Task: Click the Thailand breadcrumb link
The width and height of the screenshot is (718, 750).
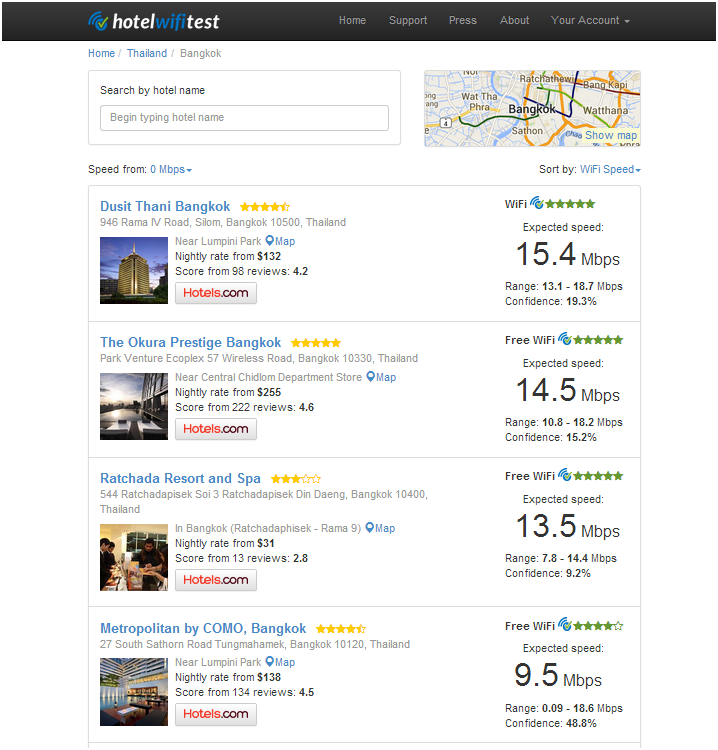Action: tap(146, 53)
